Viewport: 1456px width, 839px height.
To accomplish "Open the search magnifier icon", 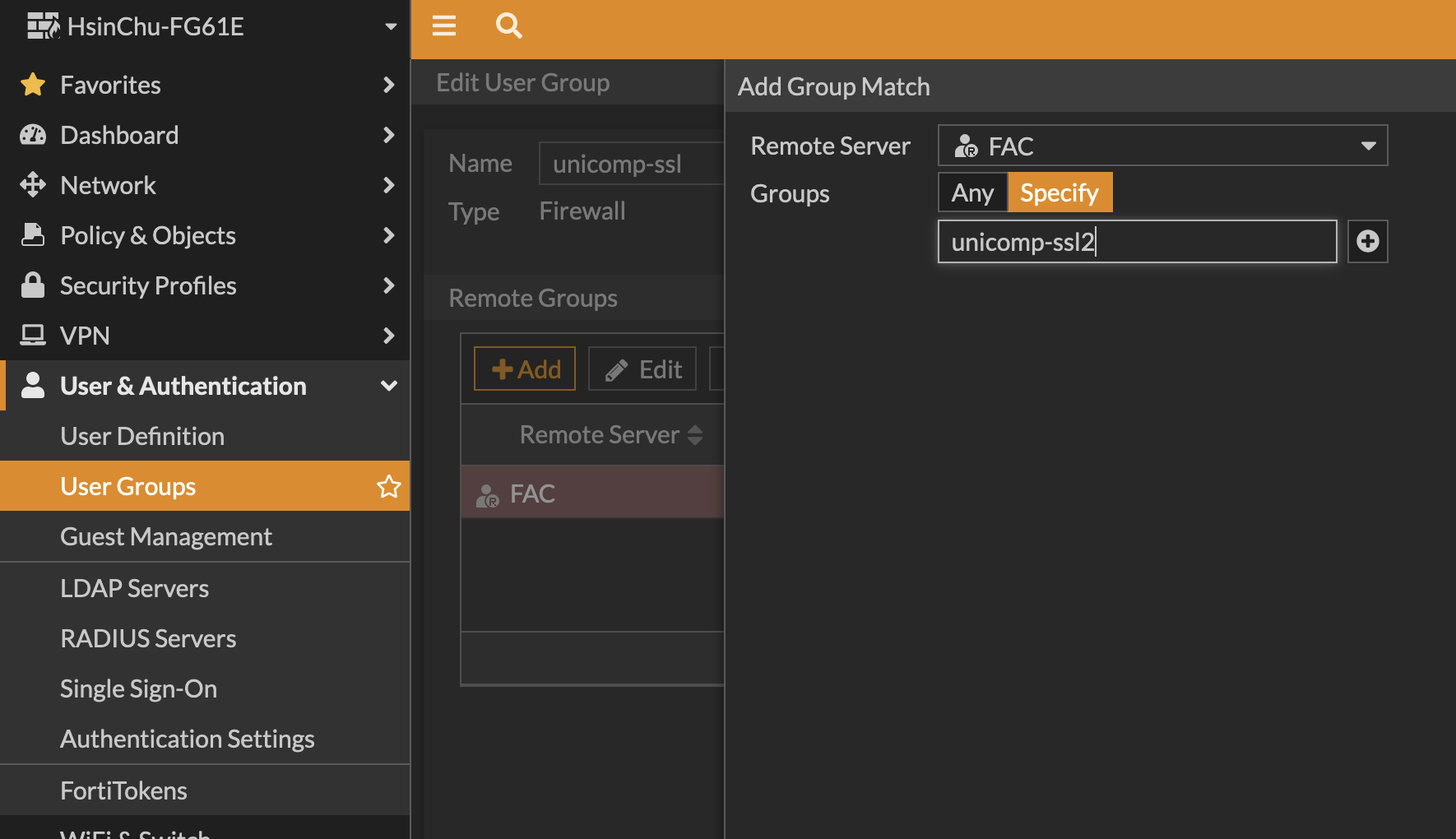I will 509,26.
